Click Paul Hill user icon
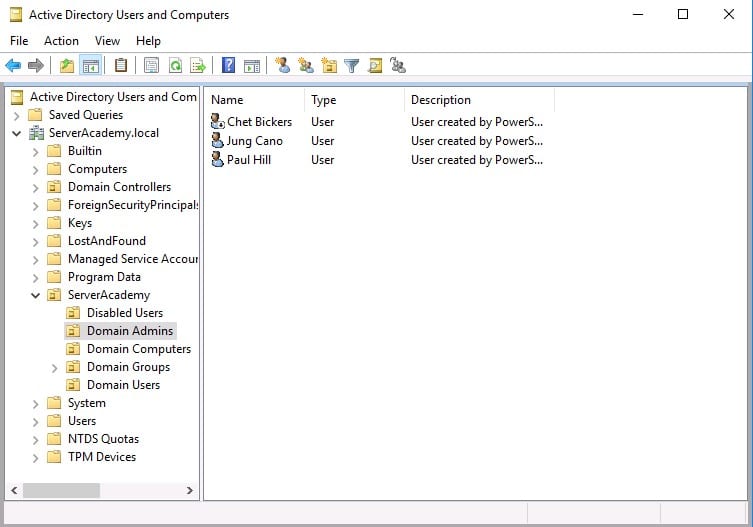 (x=218, y=159)
